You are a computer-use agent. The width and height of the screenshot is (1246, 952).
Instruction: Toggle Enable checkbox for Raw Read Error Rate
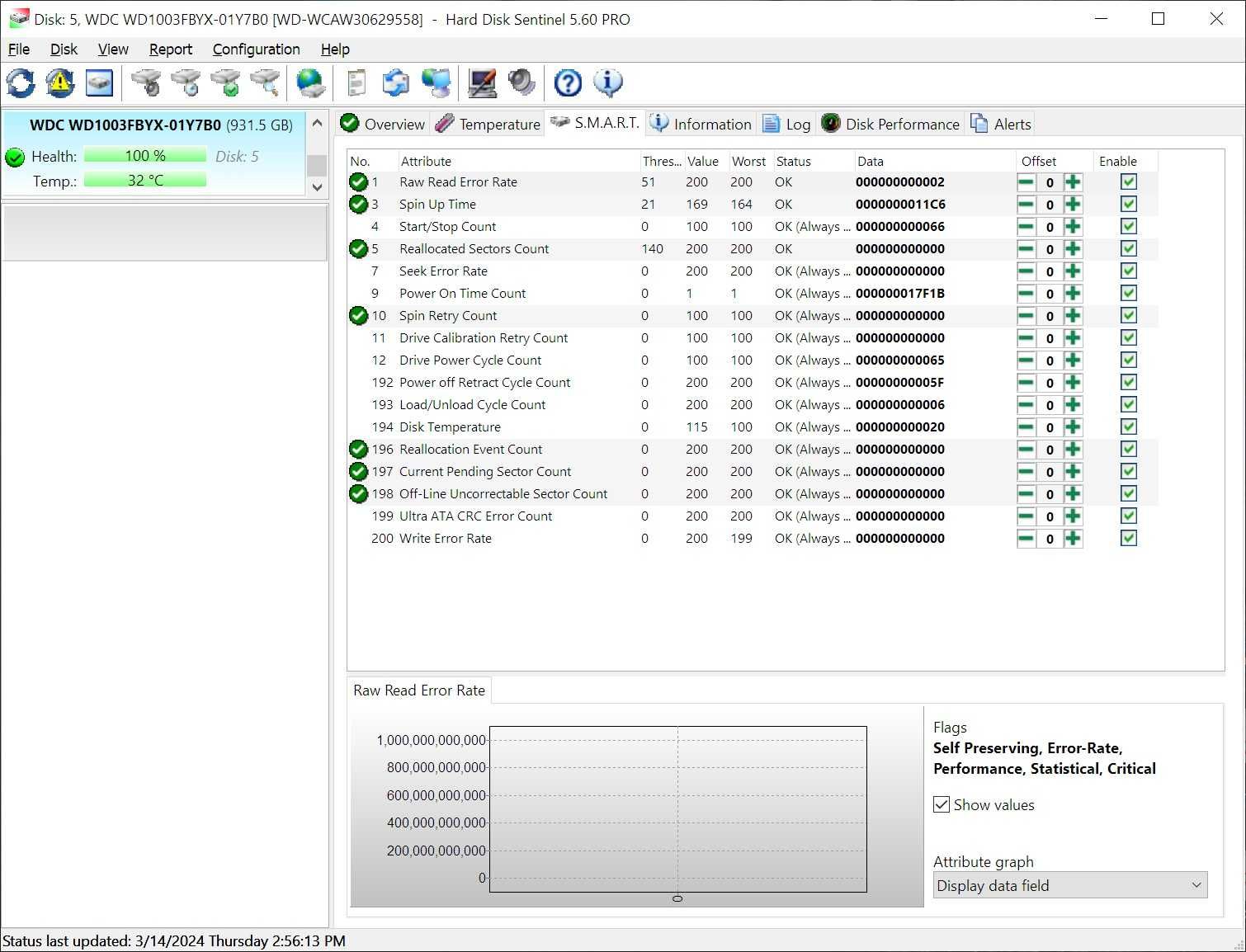click(1129, 182)
